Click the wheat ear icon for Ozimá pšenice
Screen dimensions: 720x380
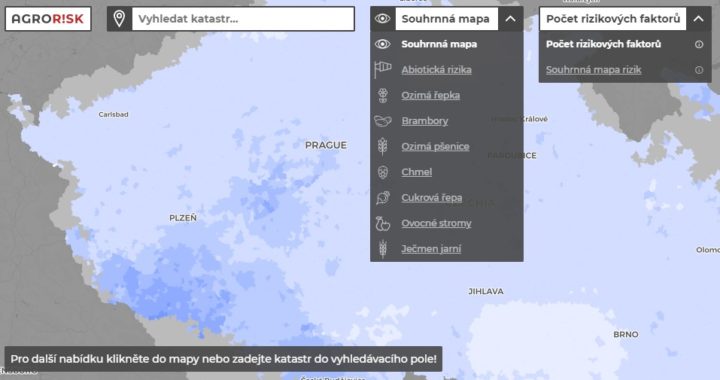click(382, 146)
